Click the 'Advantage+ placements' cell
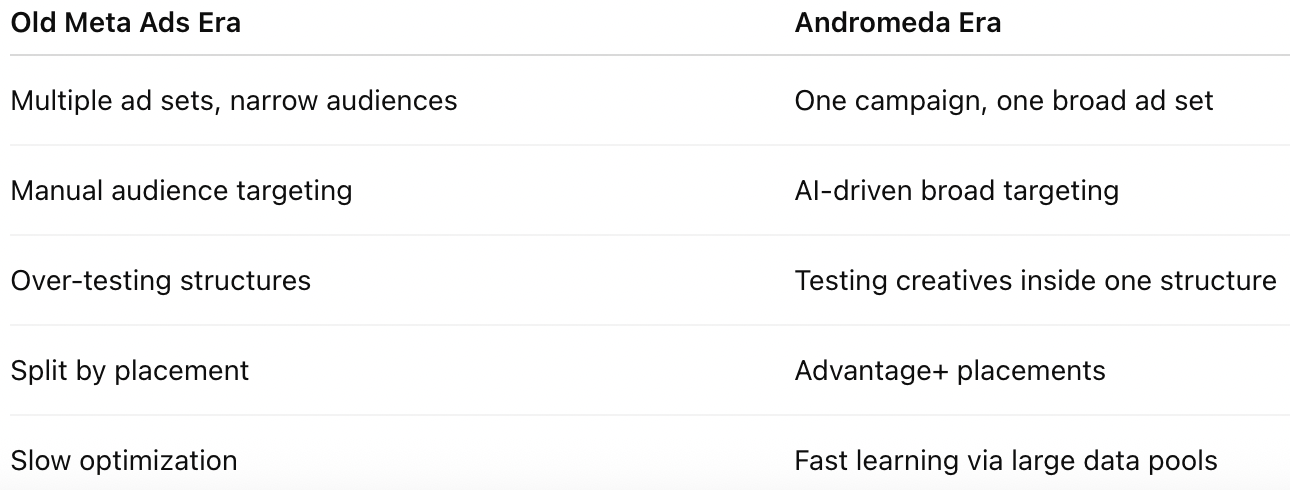Screen dimensions: 1290x490 coord(950,370)
